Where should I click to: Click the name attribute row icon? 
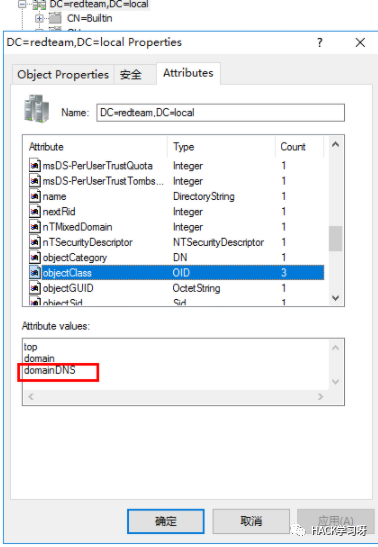click(x=35, y=196)
